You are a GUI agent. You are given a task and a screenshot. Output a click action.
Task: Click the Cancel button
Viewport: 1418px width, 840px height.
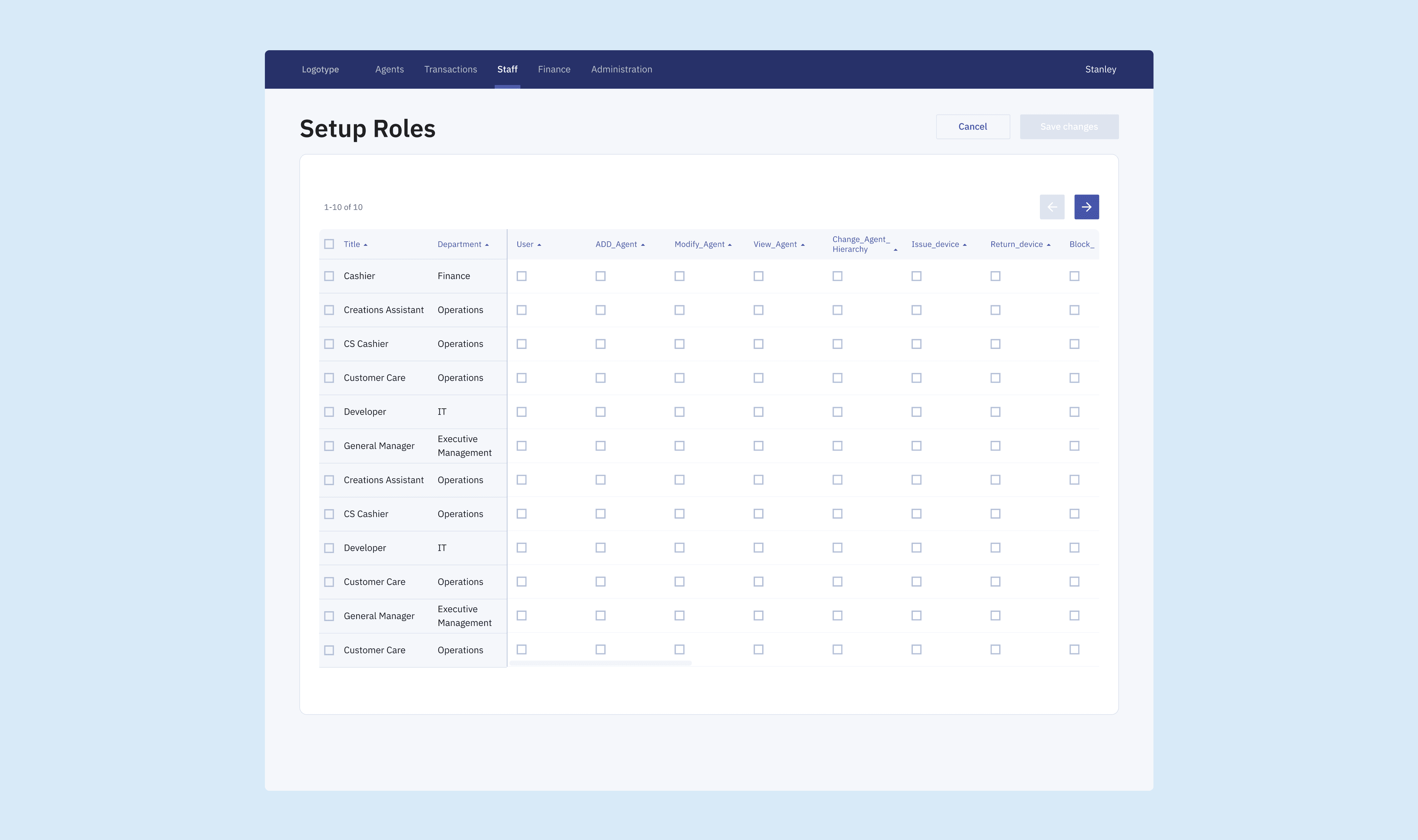[973, 127]
